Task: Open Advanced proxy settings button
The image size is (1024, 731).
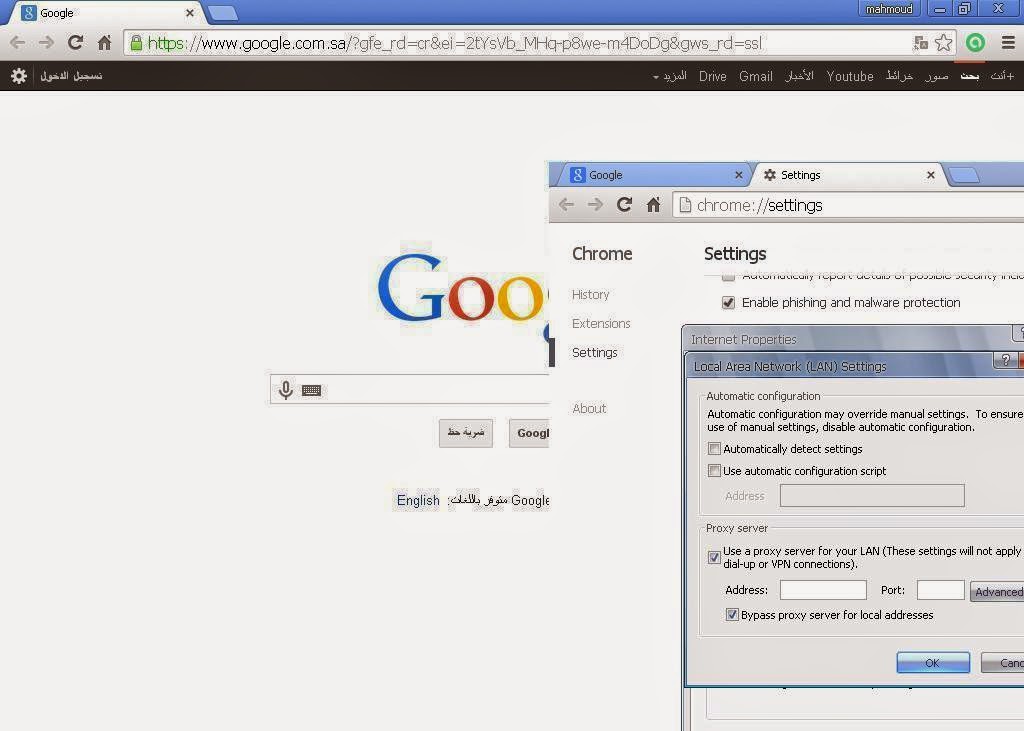Action: 997,591
